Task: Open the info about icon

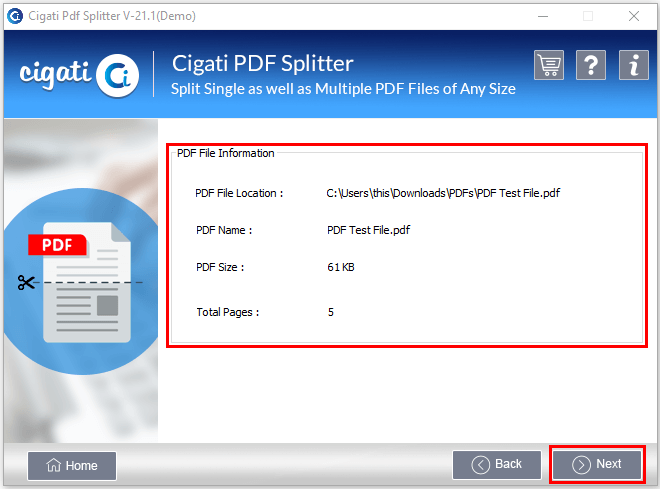Action: point(634,65)
